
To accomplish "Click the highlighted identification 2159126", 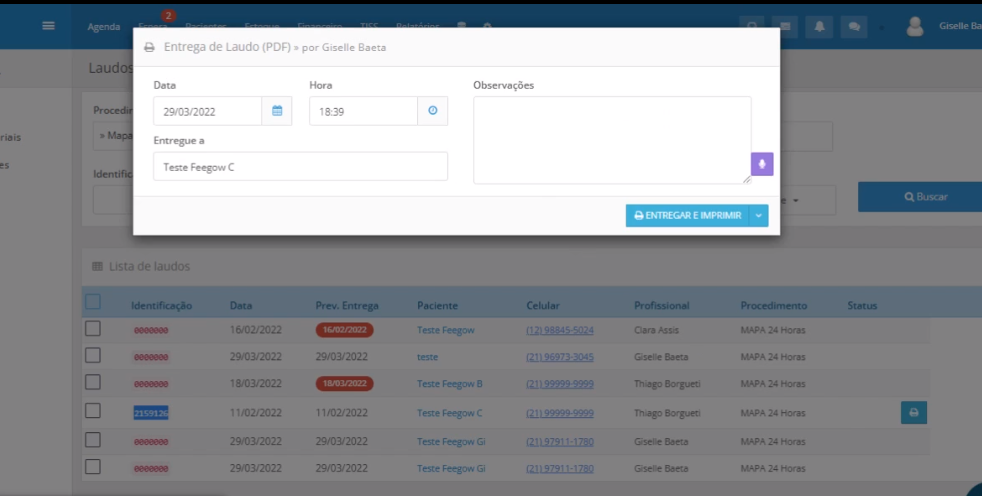I will click(x=151, y=413).
